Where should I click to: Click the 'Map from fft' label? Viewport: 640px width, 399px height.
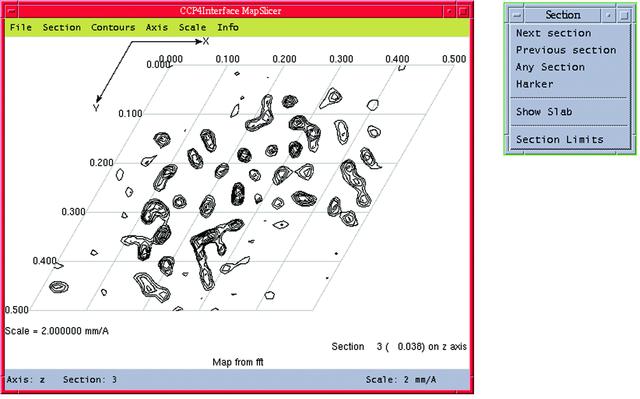pos(238,362)
